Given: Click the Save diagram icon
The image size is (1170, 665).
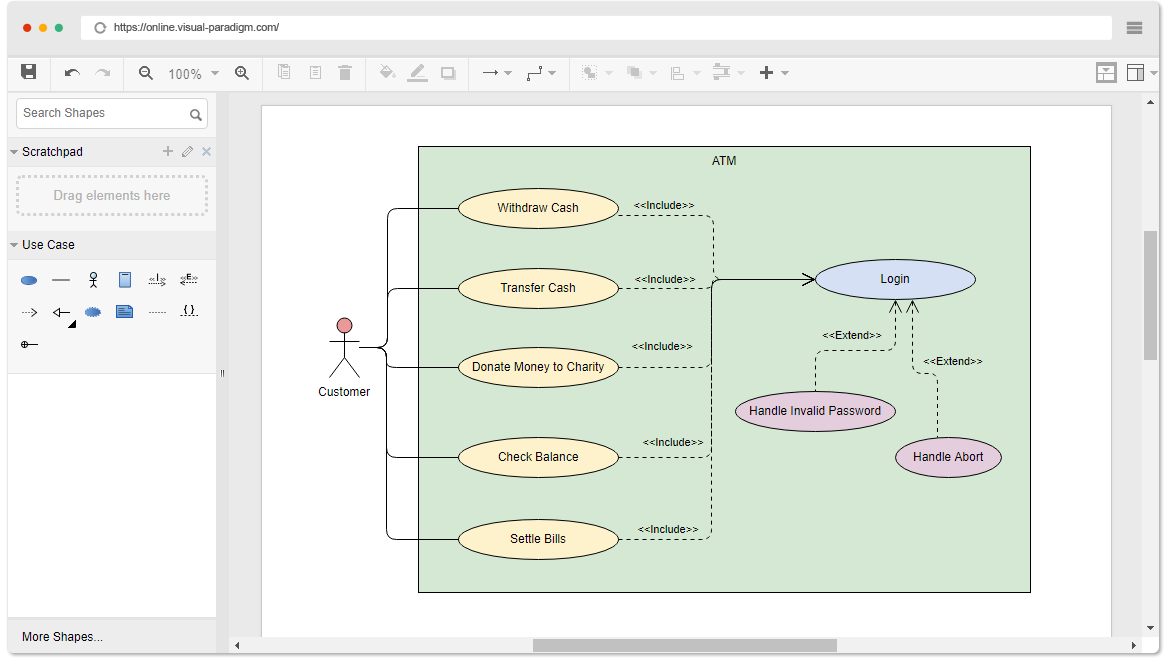Looking at the screenshot, I should click(28, 72).
